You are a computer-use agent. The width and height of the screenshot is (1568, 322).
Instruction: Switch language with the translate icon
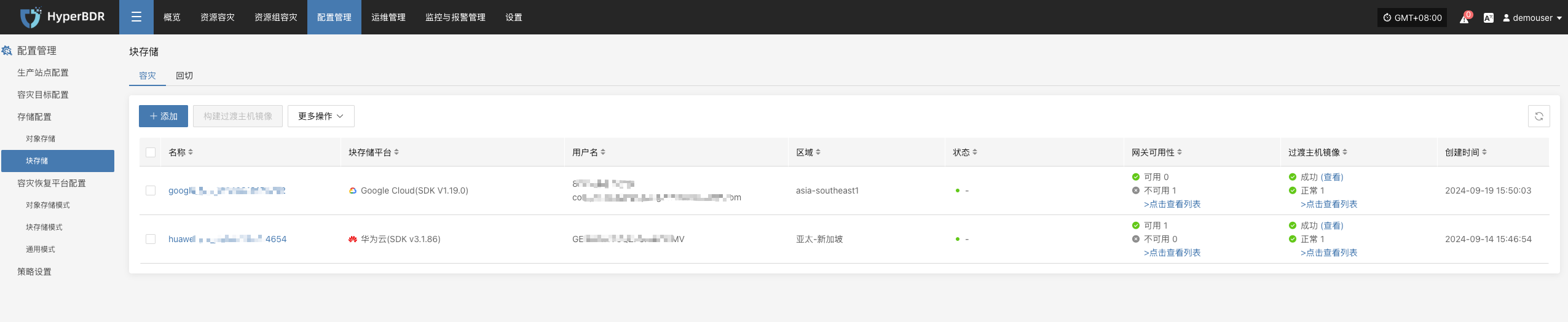point(1488,18)
